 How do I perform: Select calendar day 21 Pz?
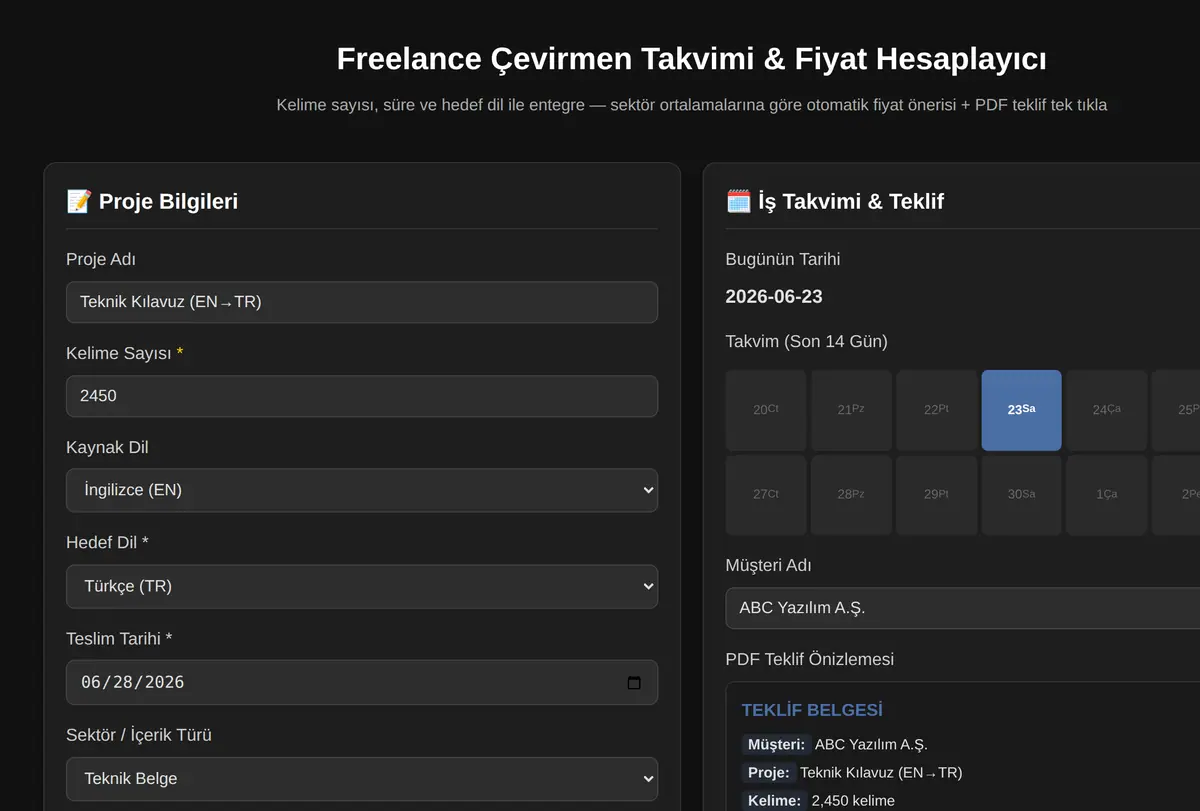click(851, 410)
